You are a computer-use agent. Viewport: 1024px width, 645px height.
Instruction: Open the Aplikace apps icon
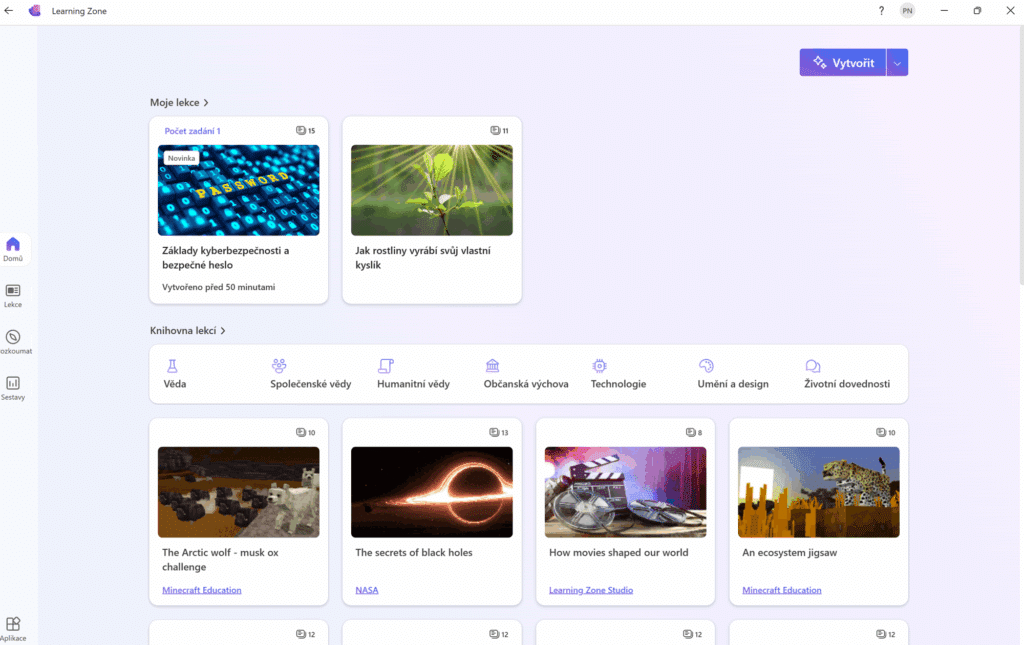pyautogui.click(x=13, y=629)
